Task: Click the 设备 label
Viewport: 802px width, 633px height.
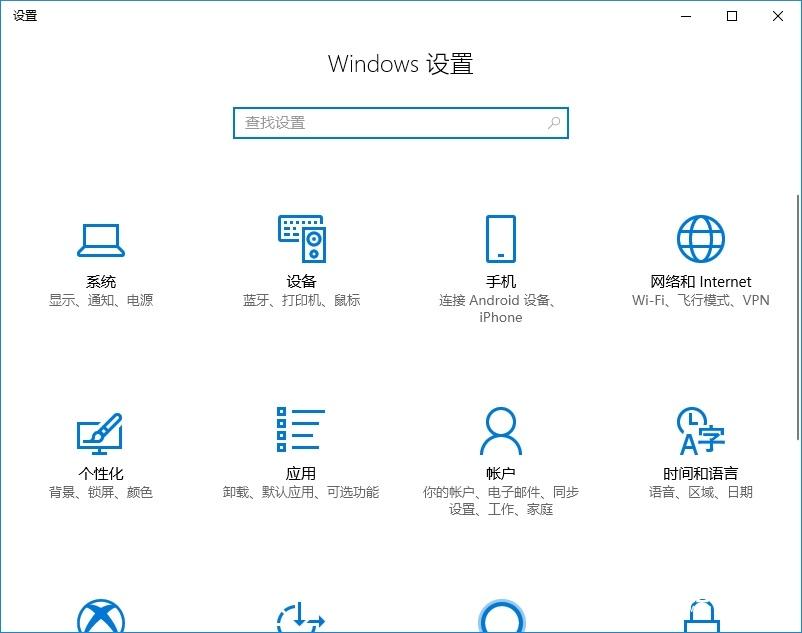Action: coord(301,281)
